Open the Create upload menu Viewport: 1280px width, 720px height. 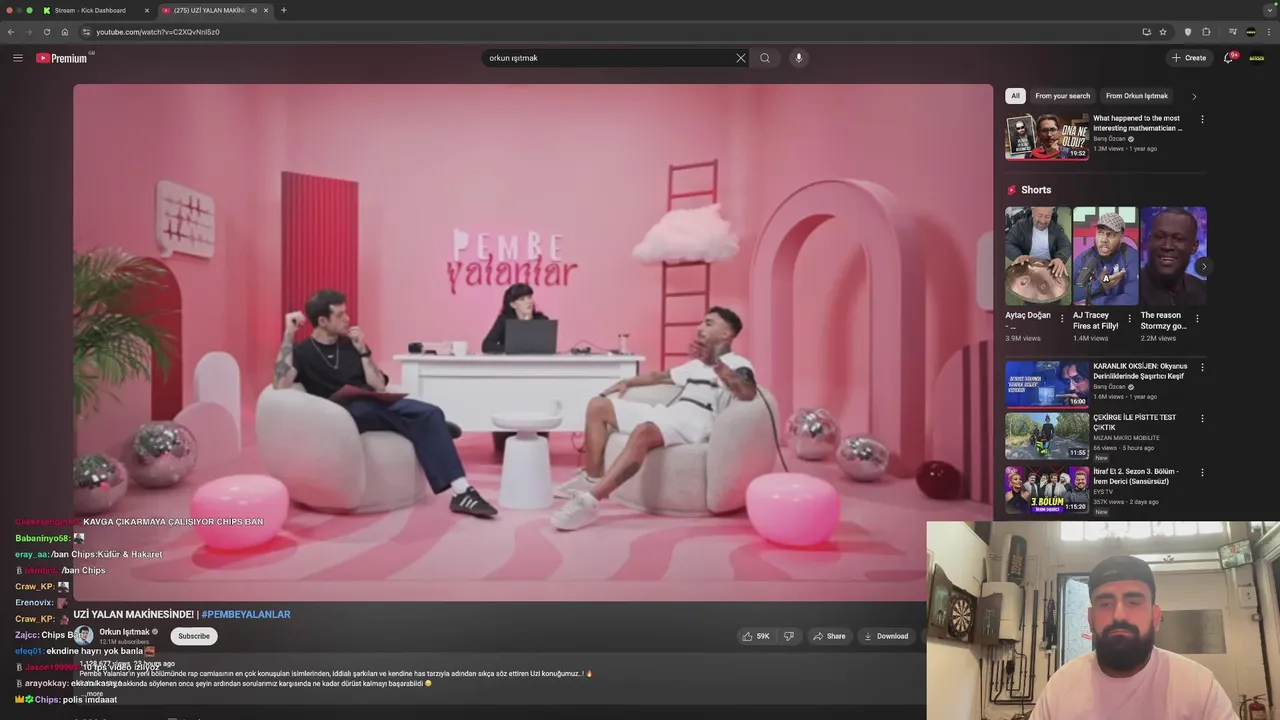[1189, 58]
